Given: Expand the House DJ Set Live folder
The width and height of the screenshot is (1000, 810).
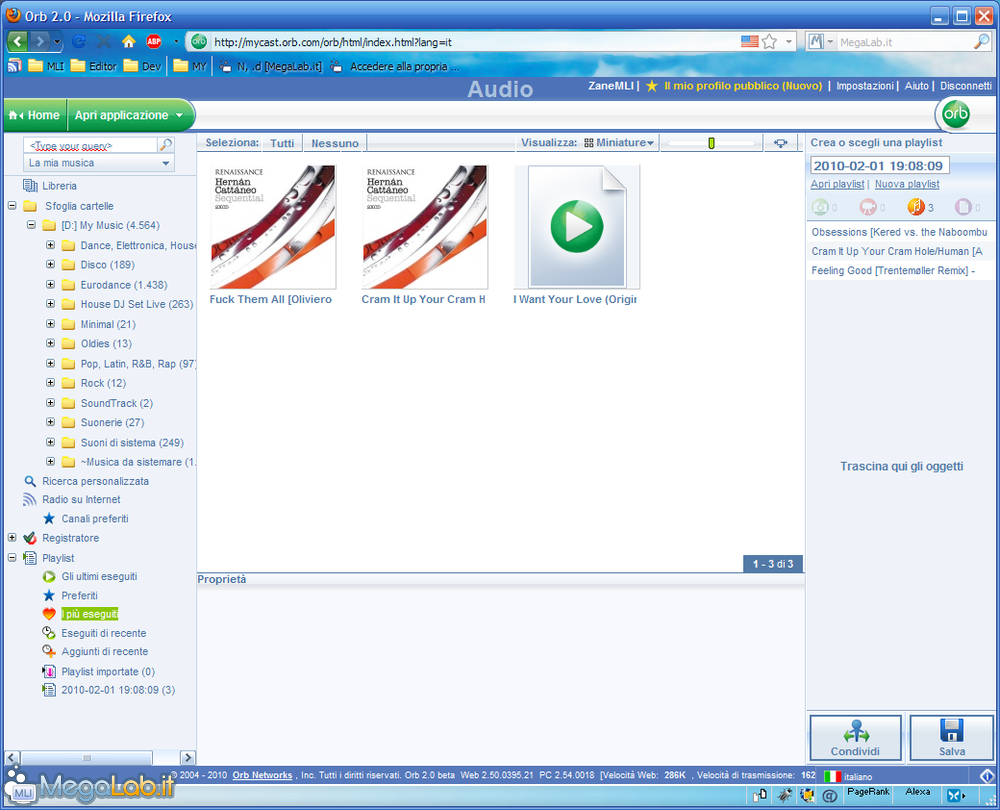Looking at the screenshot, I should point(50,304).
